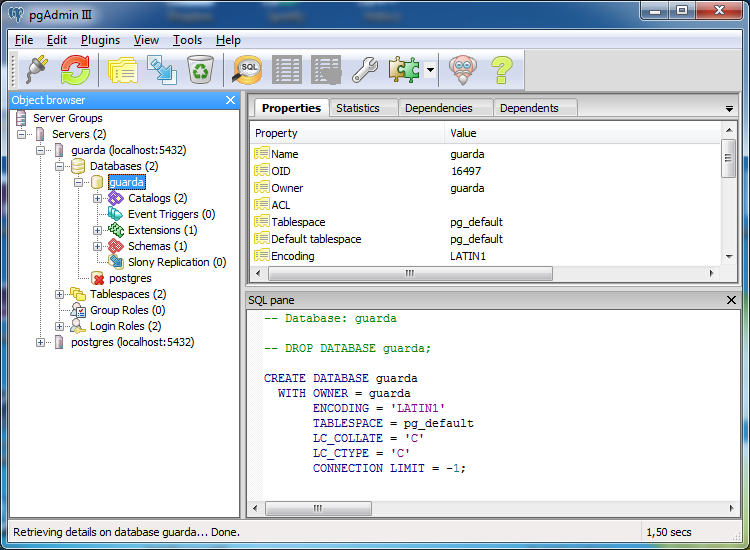Select the Properties tab
The width and height of the screenshot is (750, 550).
click(291, 108)
